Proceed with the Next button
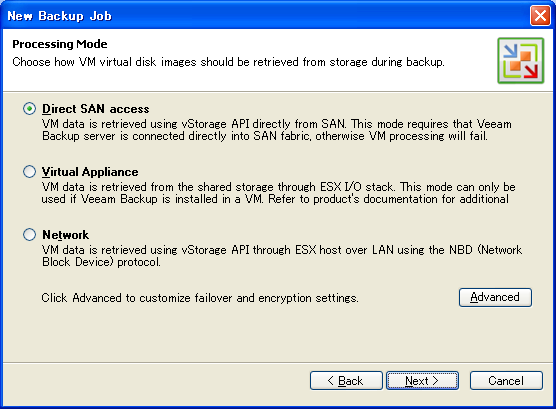 422,381
